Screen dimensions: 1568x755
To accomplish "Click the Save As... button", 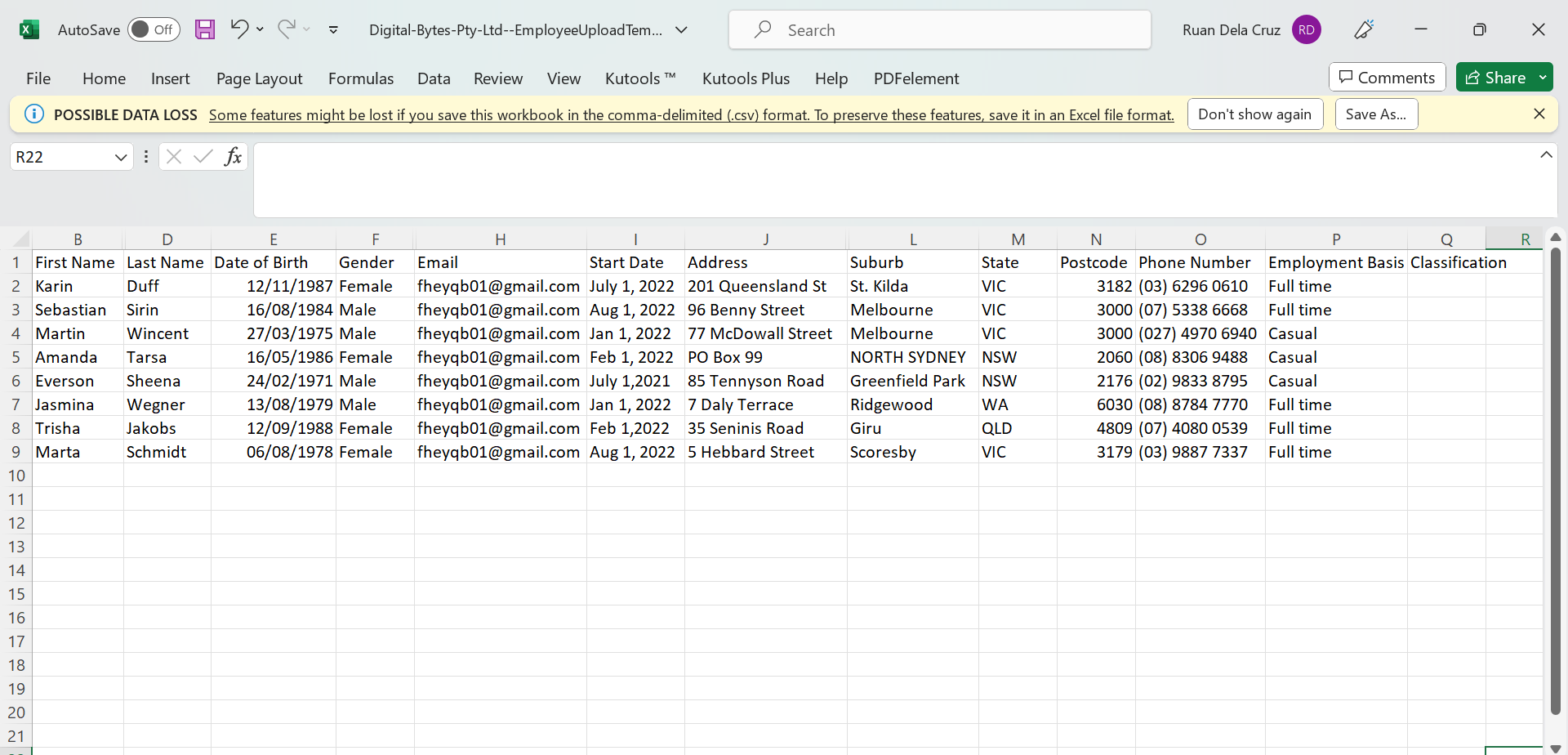I will (1376, 114).
